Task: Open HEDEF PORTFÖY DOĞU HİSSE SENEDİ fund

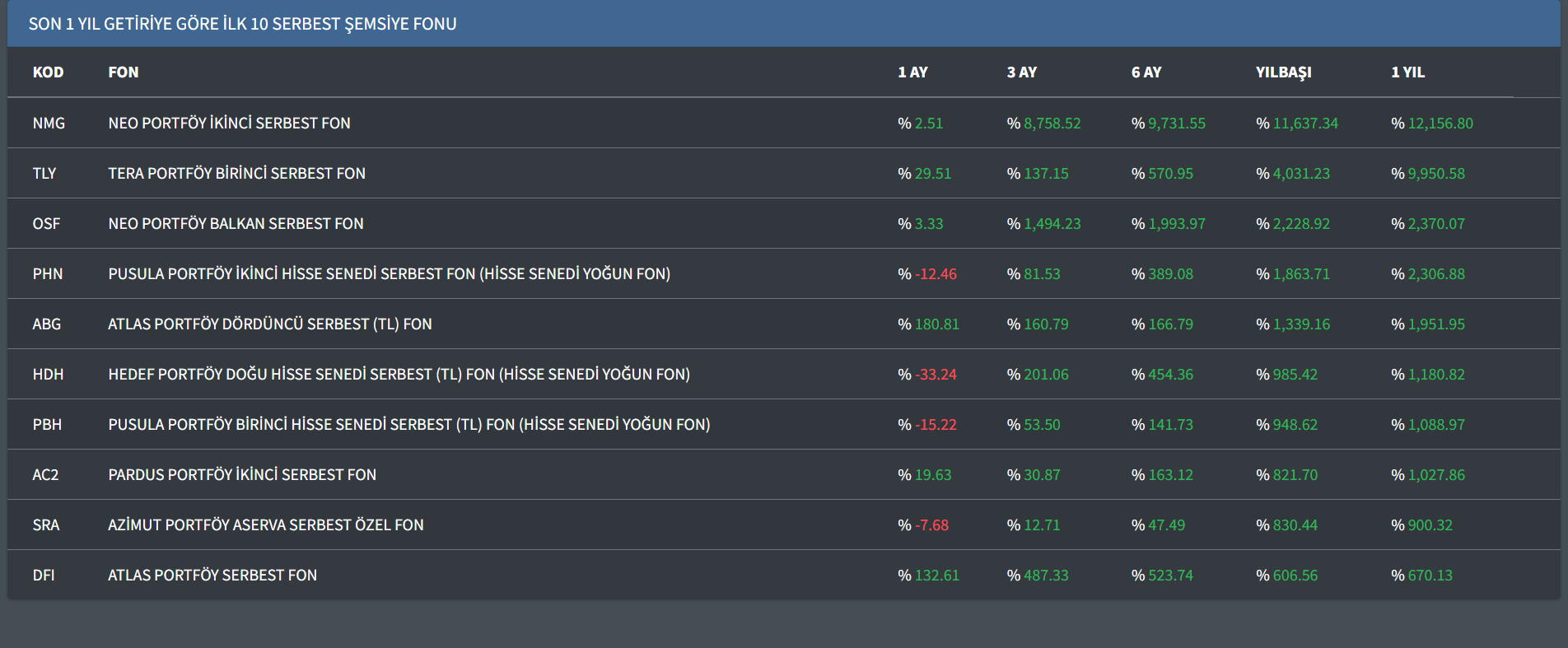Action: [399, 375]
